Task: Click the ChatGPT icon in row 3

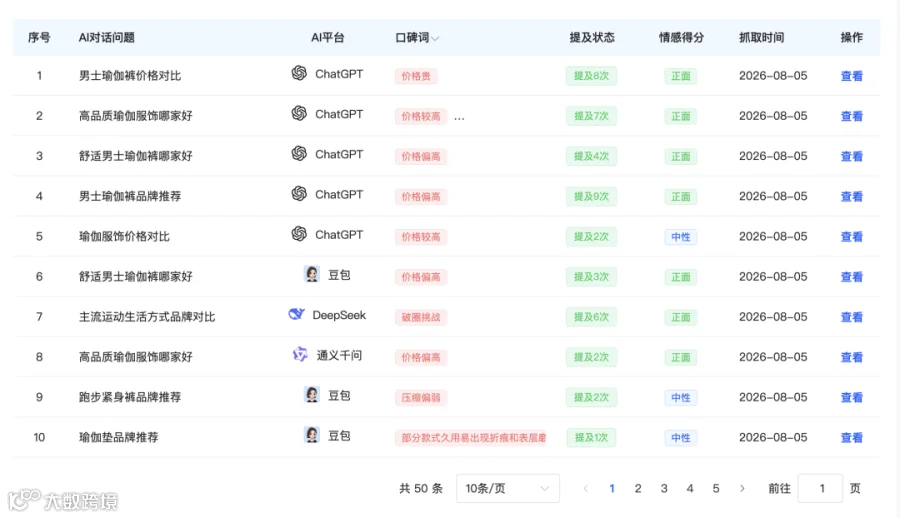Action: pos(299,153)
